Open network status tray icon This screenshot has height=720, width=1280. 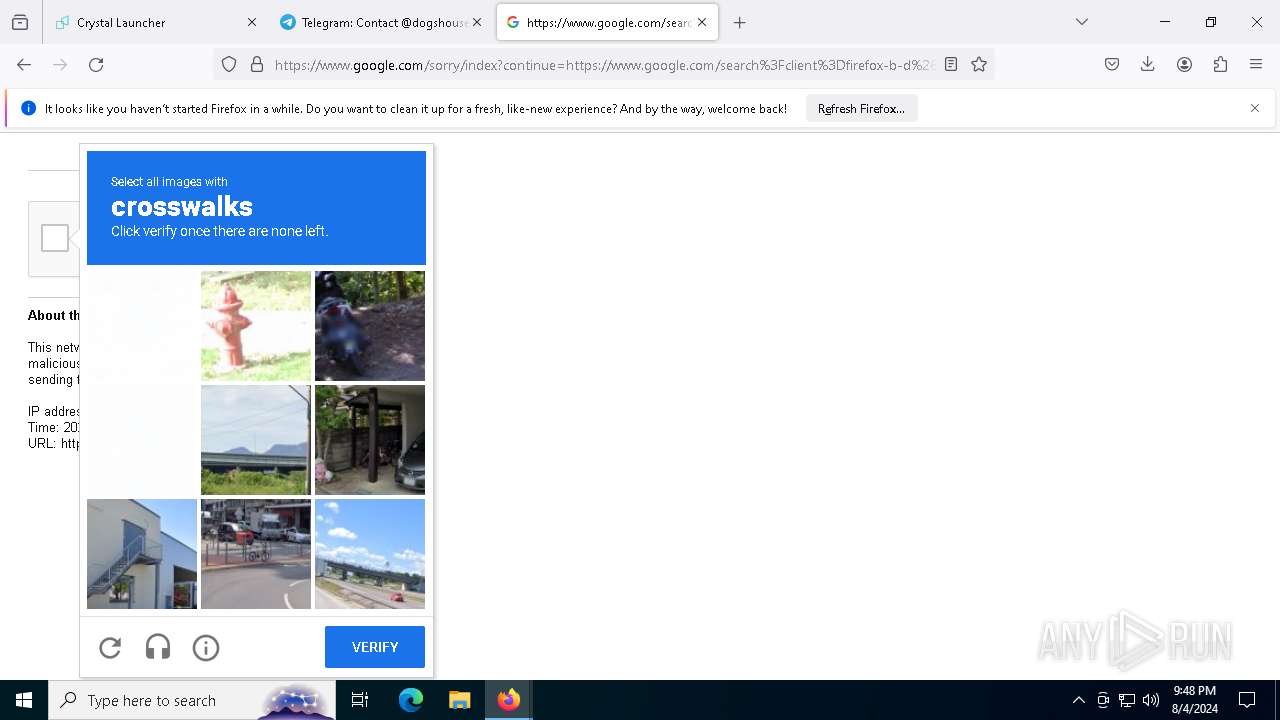[1127, 700]
